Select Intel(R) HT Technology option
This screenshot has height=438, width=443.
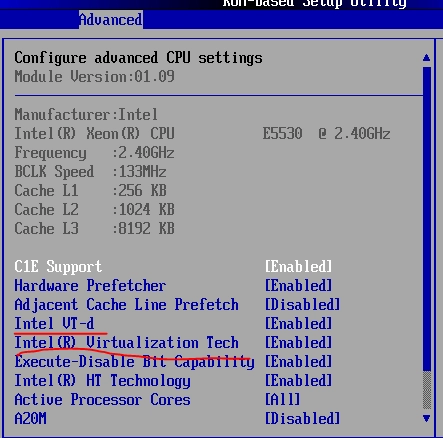pos(102,381)
